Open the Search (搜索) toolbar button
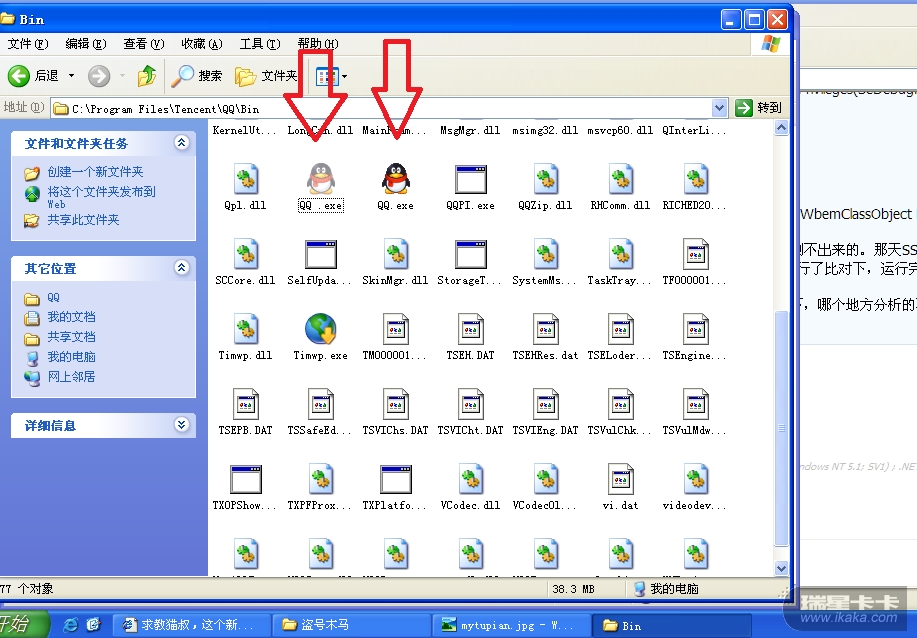The image size is (917, 638). (197, 75)
